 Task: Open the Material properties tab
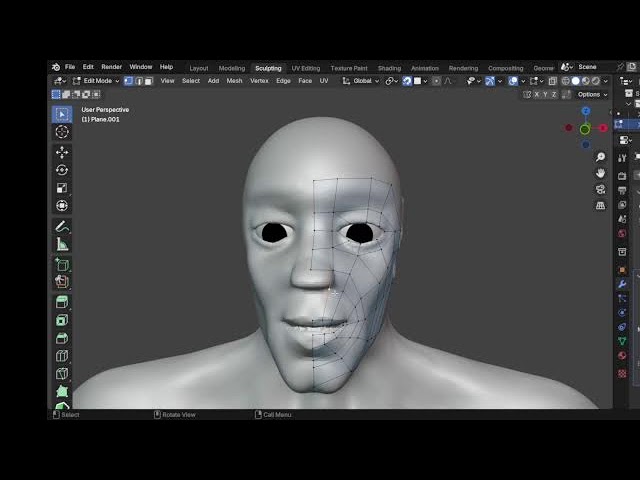click(622, 356)
